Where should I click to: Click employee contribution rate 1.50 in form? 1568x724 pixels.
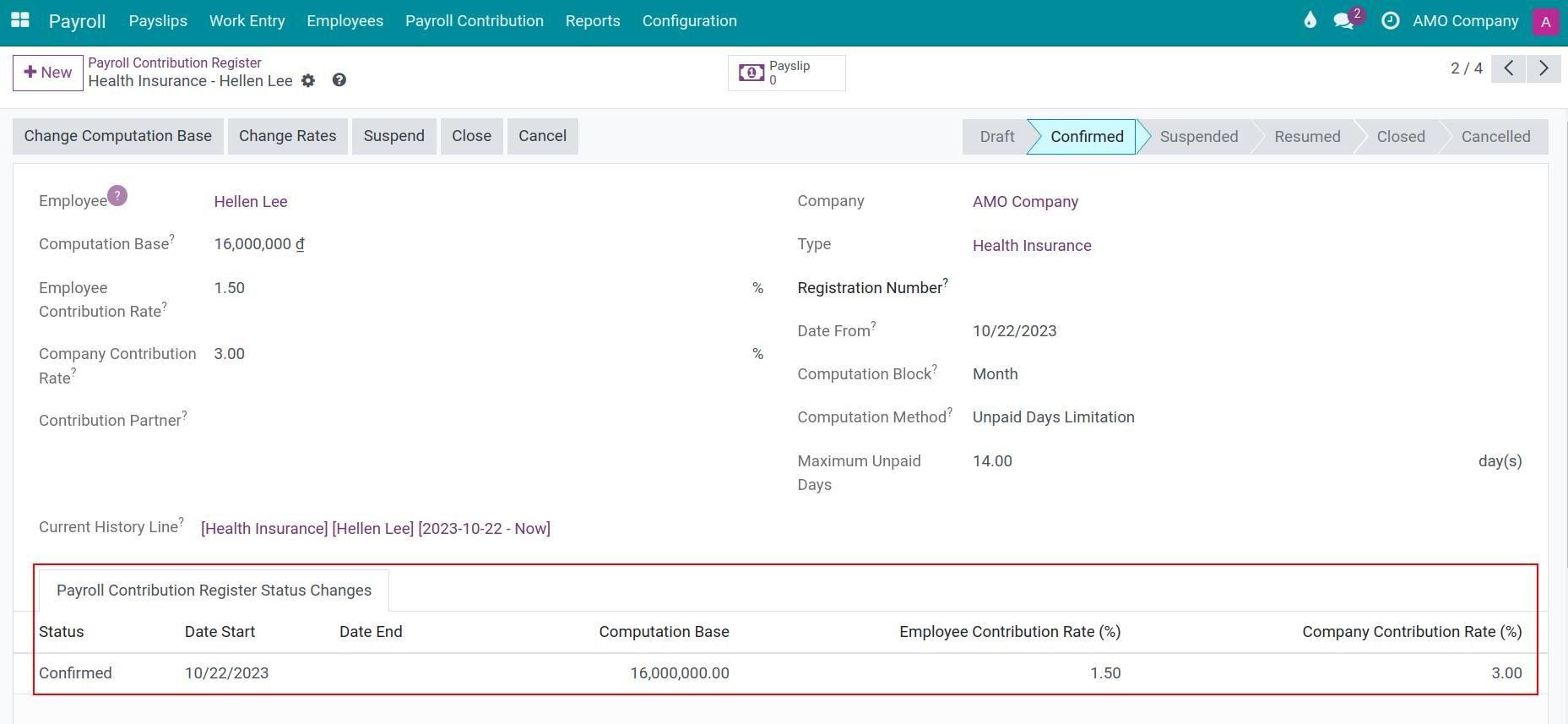[229, 288]
